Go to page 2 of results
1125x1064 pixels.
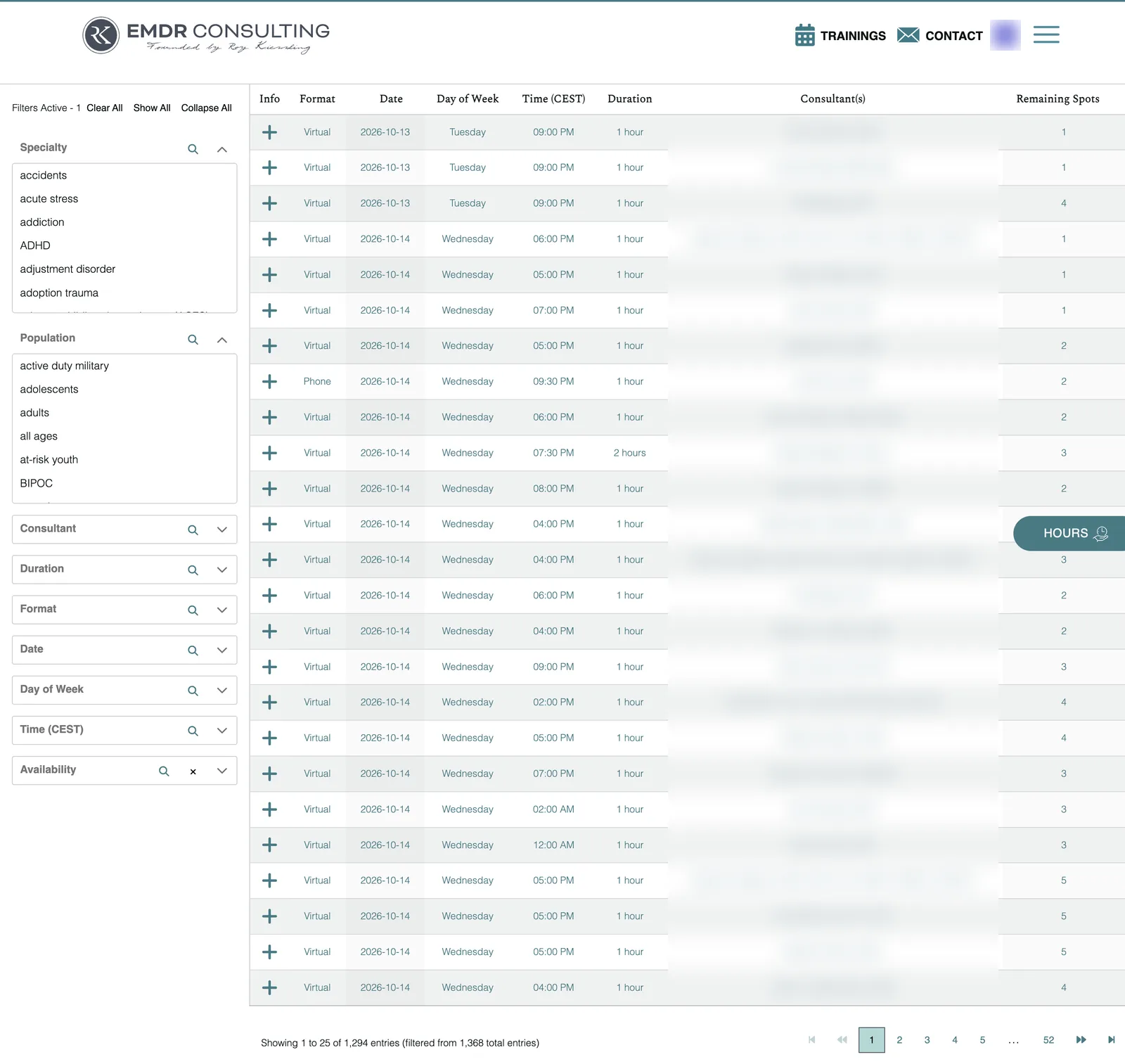tap(899, 1040)
